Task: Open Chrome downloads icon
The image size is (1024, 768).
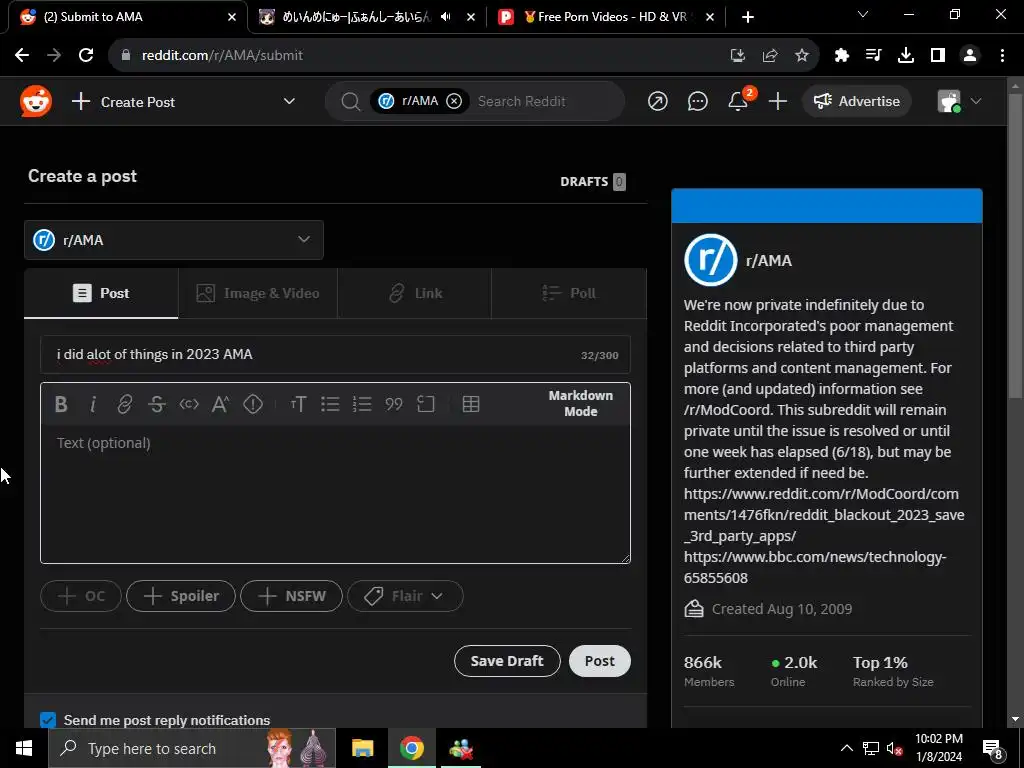Action: pyautogui.click(x=906, y=56)
